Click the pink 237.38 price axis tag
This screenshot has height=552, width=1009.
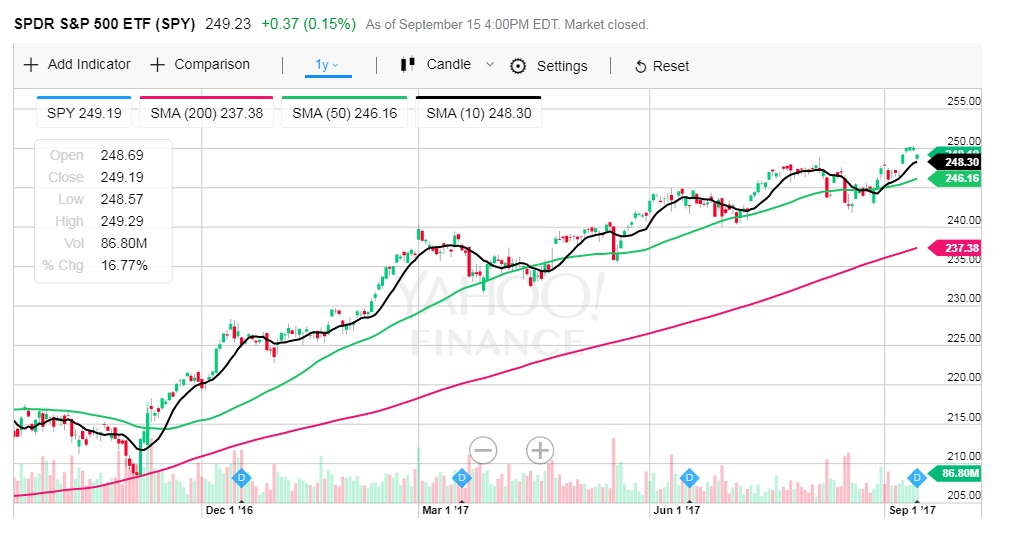(954, 248)
